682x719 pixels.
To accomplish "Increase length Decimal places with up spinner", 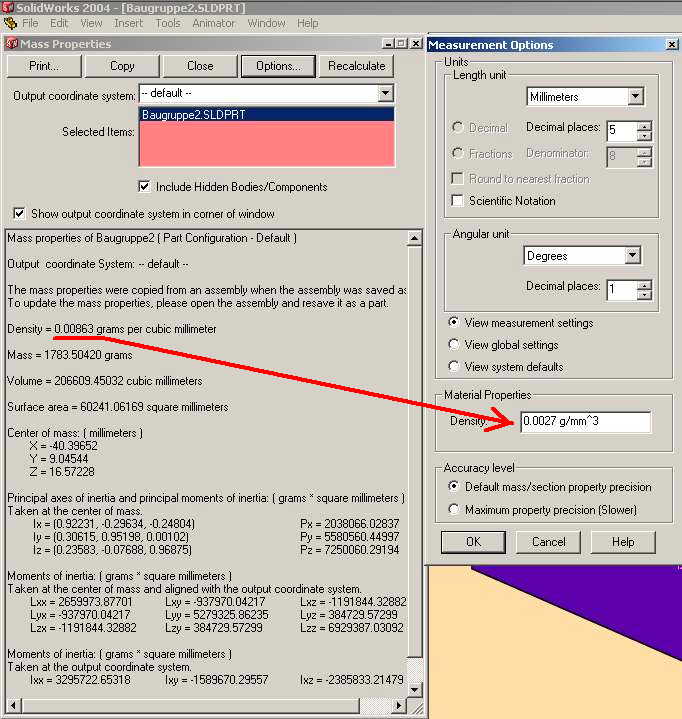I will point(644,127).
